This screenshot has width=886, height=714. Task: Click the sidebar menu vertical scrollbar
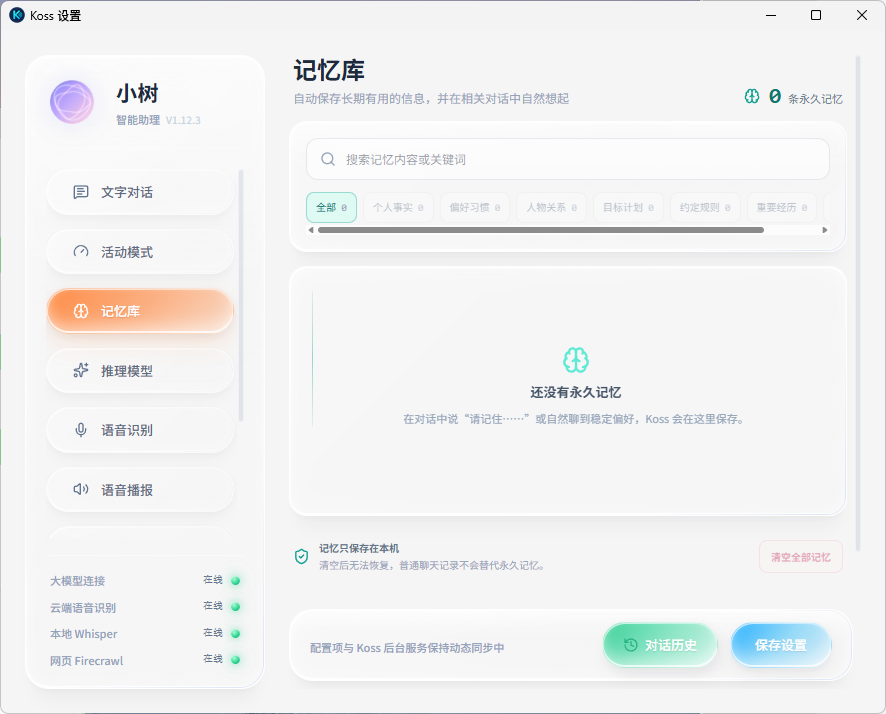point(241,295)
